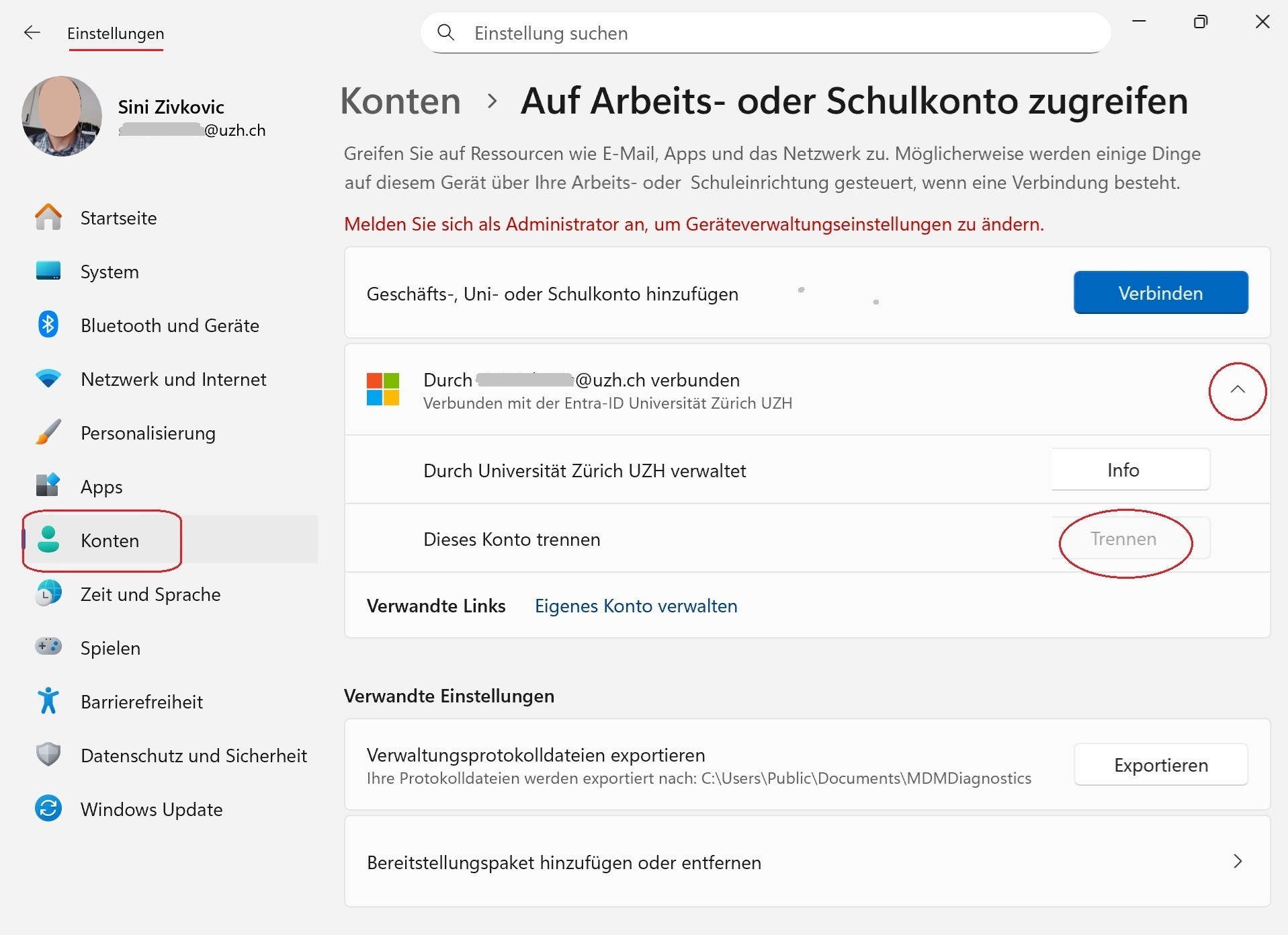Select the Personalisierung brush icon
The width and height of the screenshot is (1288, 935).
pos(48,432)
